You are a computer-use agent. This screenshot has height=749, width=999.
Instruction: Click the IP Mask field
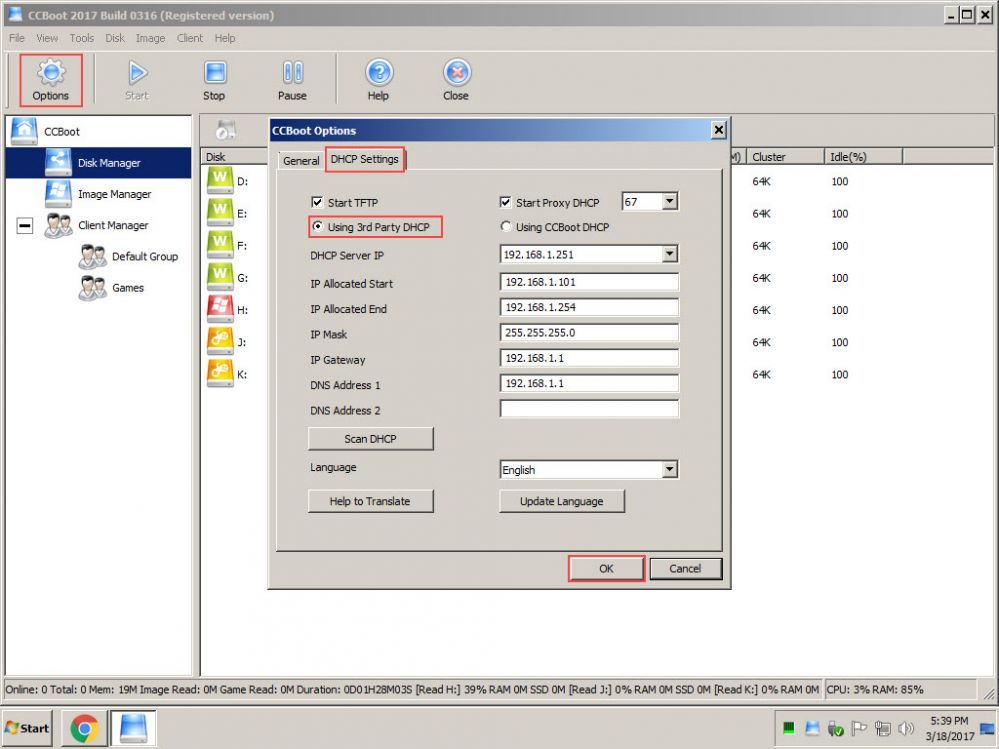(x=589, y=332)
